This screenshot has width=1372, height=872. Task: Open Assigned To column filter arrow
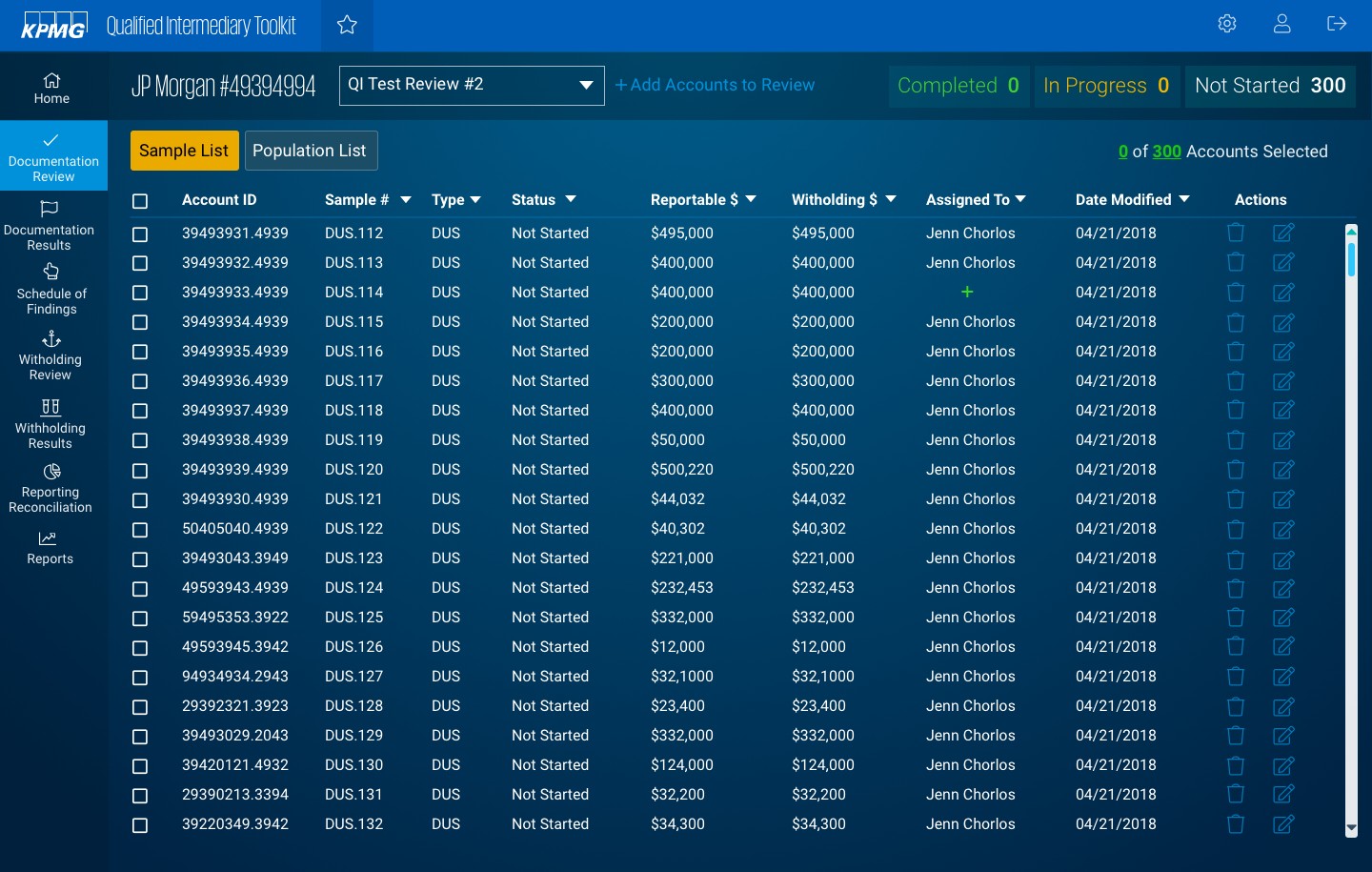pos(1020,199)
